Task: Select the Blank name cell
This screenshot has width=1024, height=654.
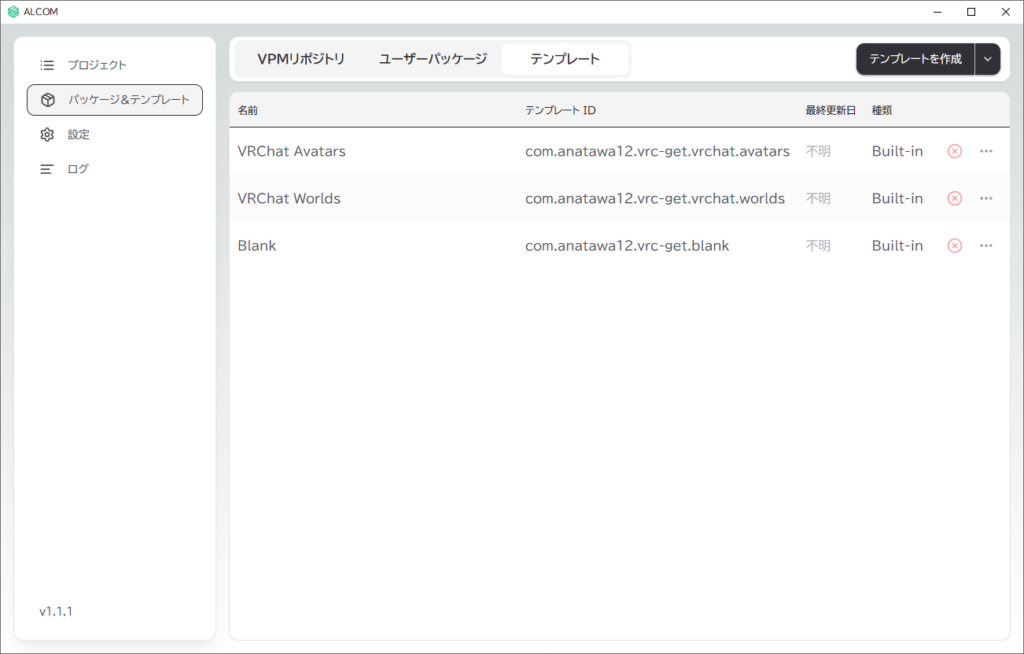Action: [257, 246]
